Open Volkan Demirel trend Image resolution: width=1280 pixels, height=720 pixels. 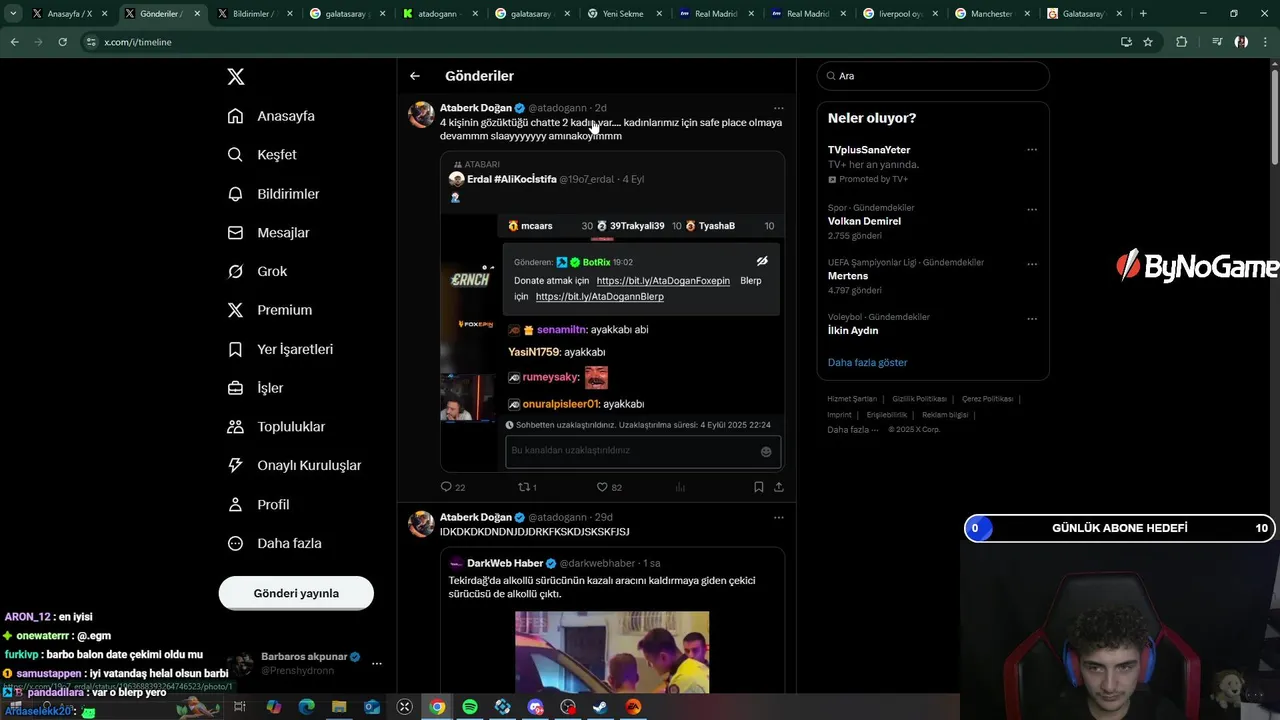(864, 221)
